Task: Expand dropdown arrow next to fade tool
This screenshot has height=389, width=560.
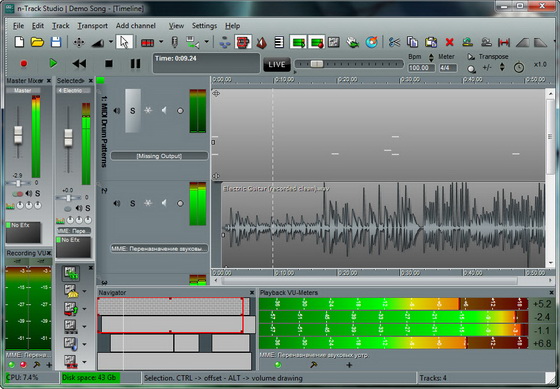Action: (x=111, y=42)
